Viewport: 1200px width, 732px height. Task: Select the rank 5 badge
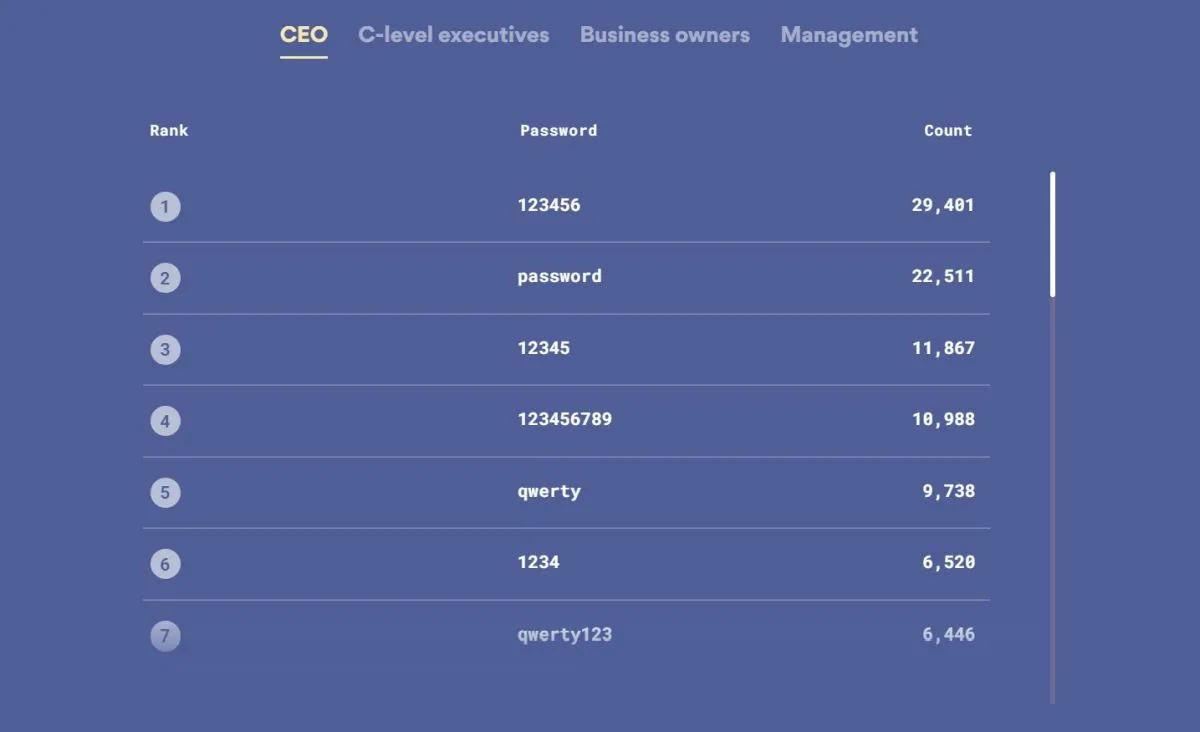click(x=165, y=492)
